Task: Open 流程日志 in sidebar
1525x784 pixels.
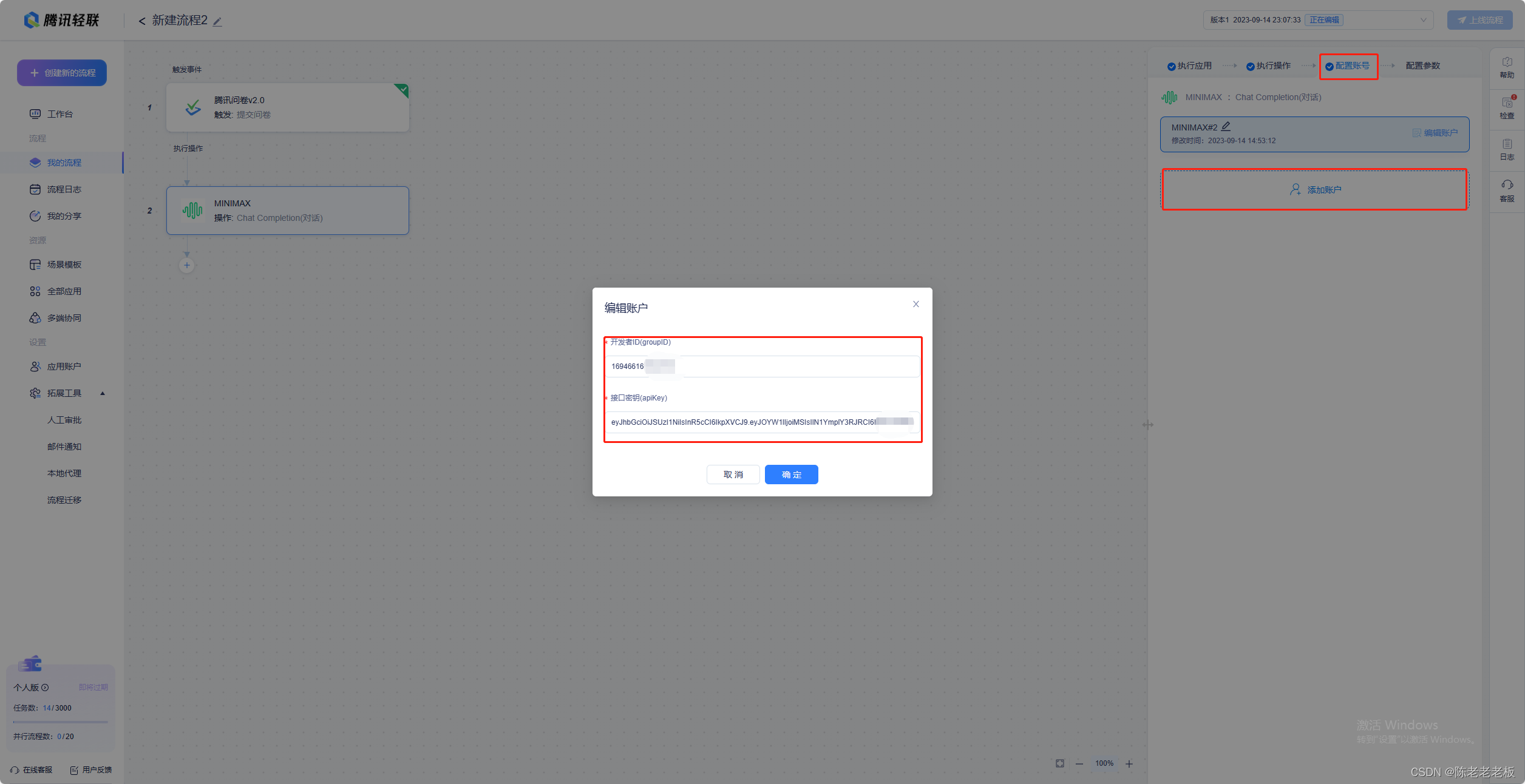Action: click(x=64, y=189)
